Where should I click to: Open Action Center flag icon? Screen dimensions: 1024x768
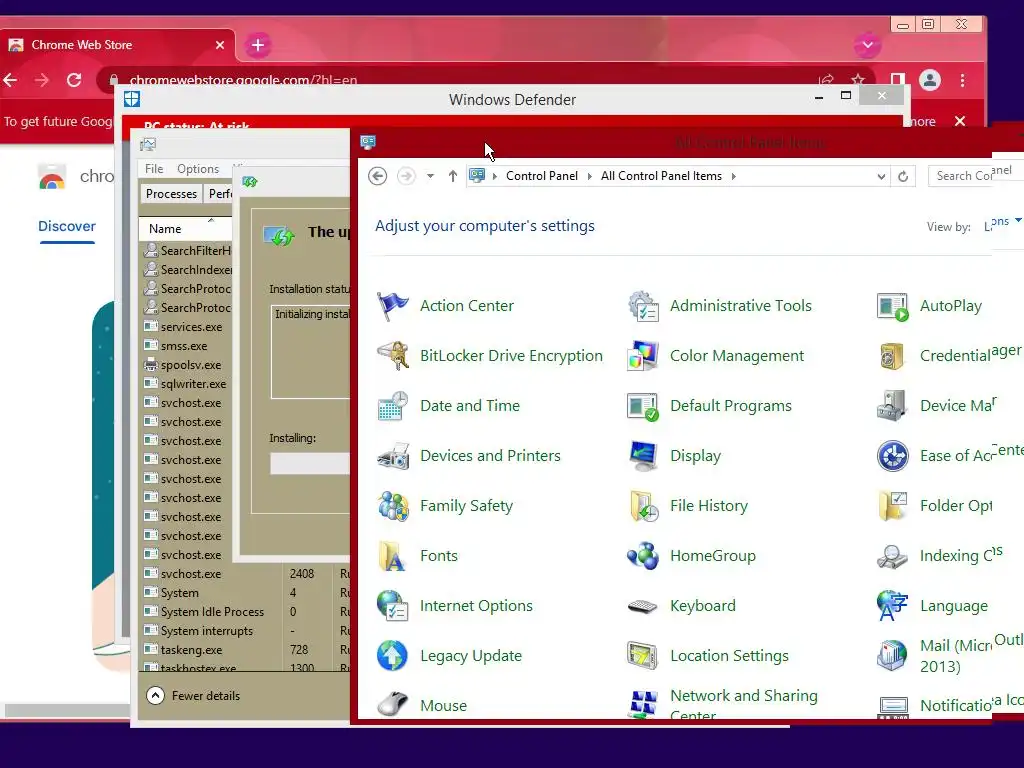[392, 306]
